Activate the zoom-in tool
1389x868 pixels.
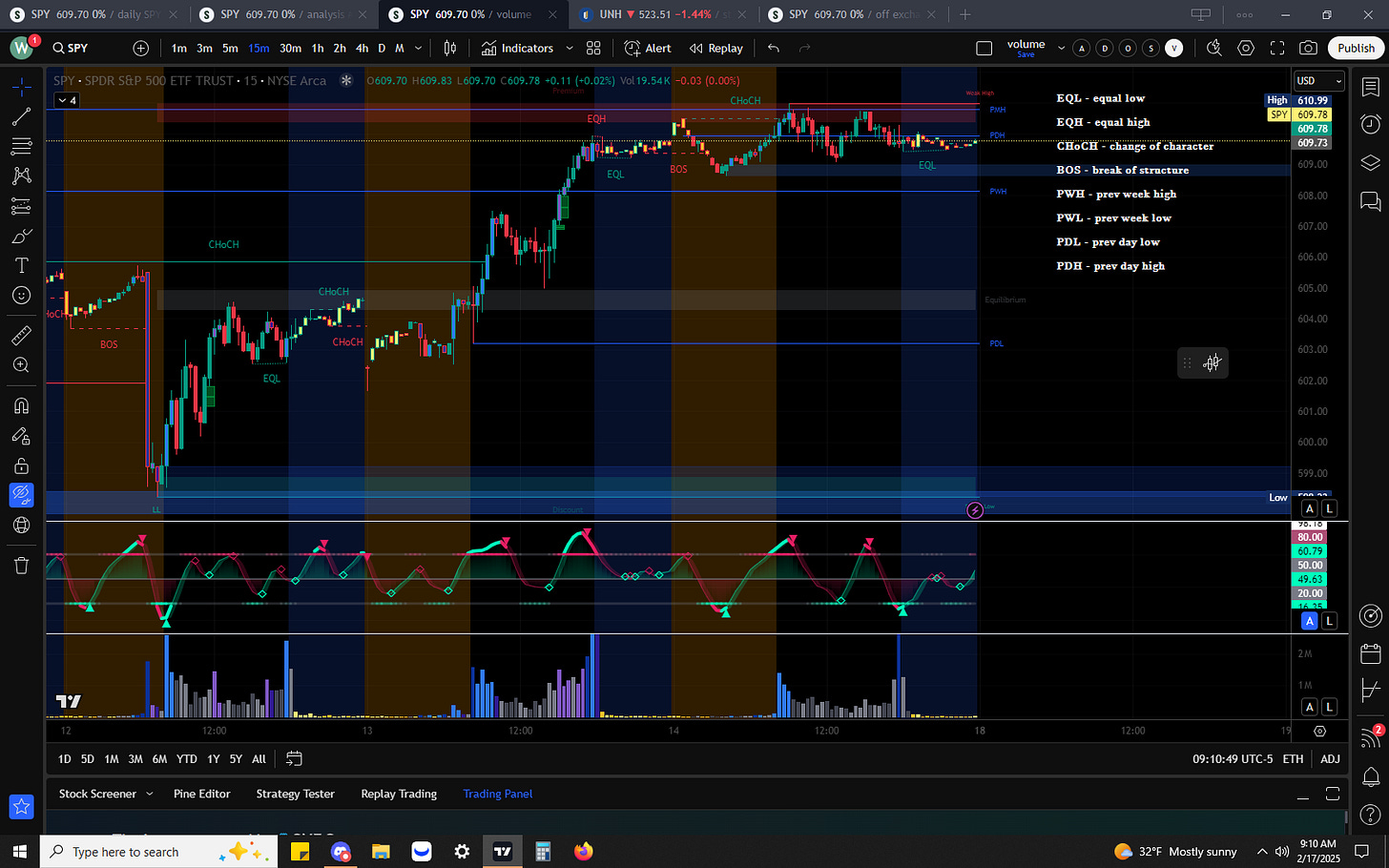click(21, 365)
